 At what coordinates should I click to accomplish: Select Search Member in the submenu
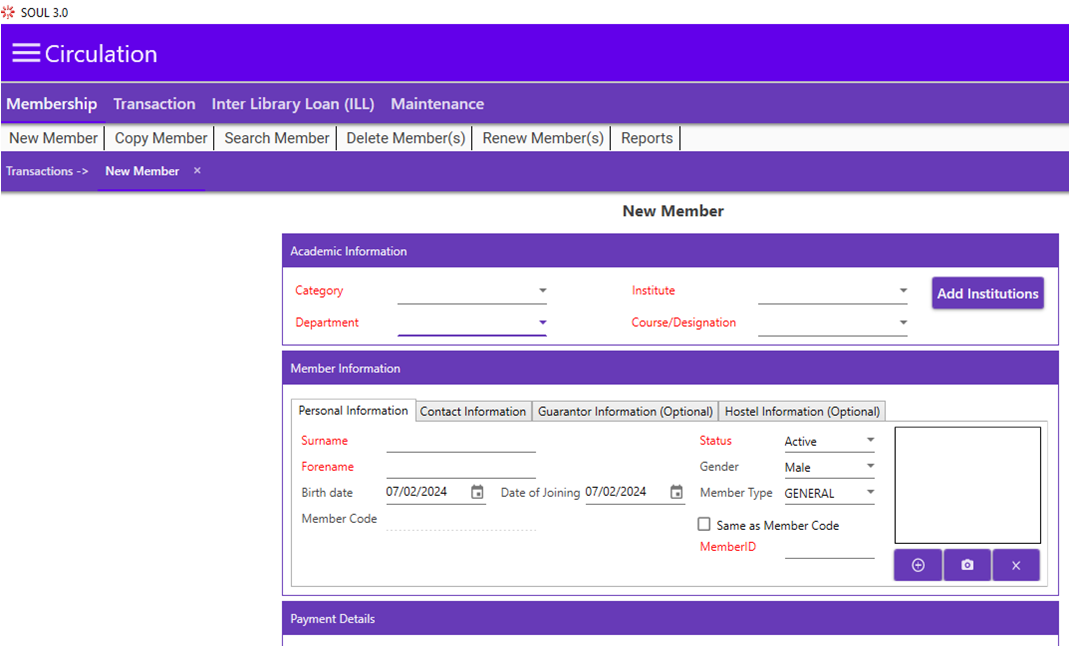276,138
